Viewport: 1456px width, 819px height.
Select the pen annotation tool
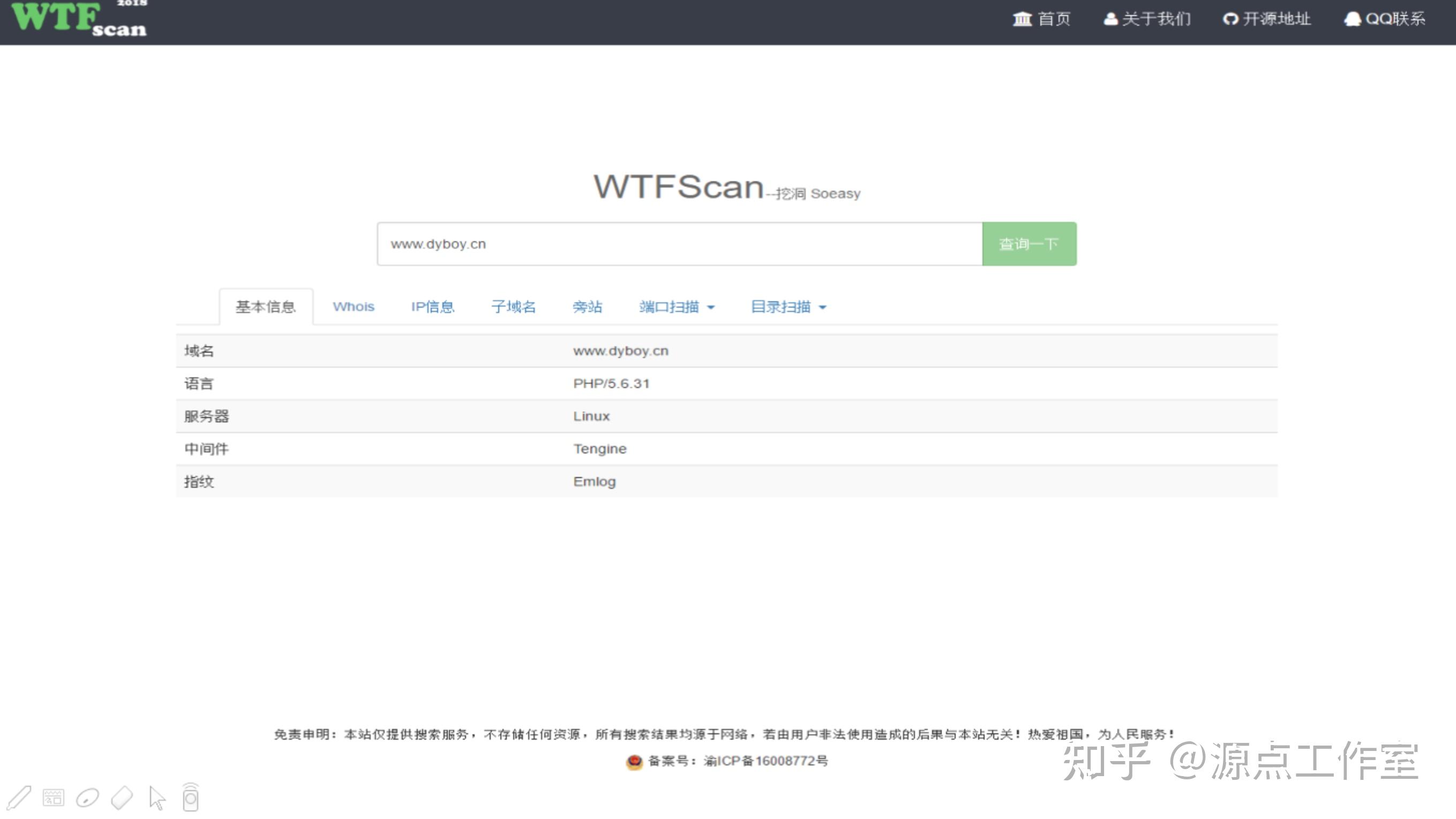pos(19,797)
